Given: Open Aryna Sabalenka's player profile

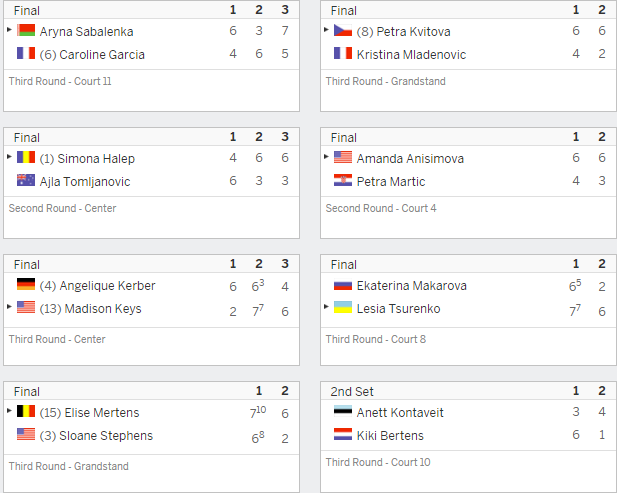Looking at the screenshot, I should coord(87,31).
